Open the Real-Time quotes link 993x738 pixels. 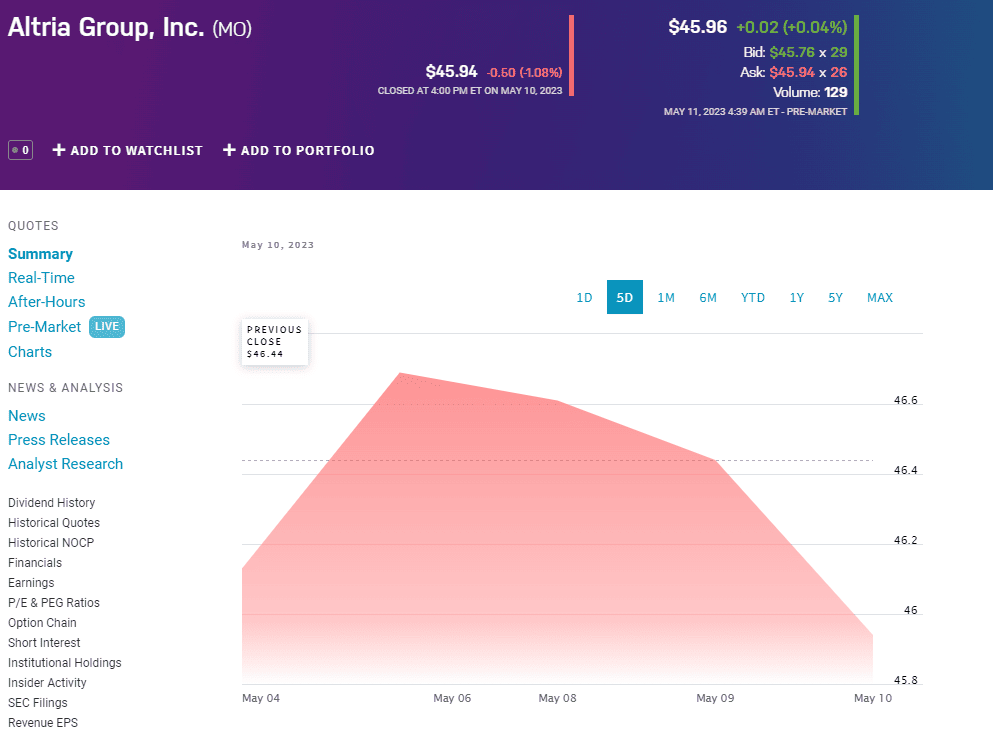[41, 278]
